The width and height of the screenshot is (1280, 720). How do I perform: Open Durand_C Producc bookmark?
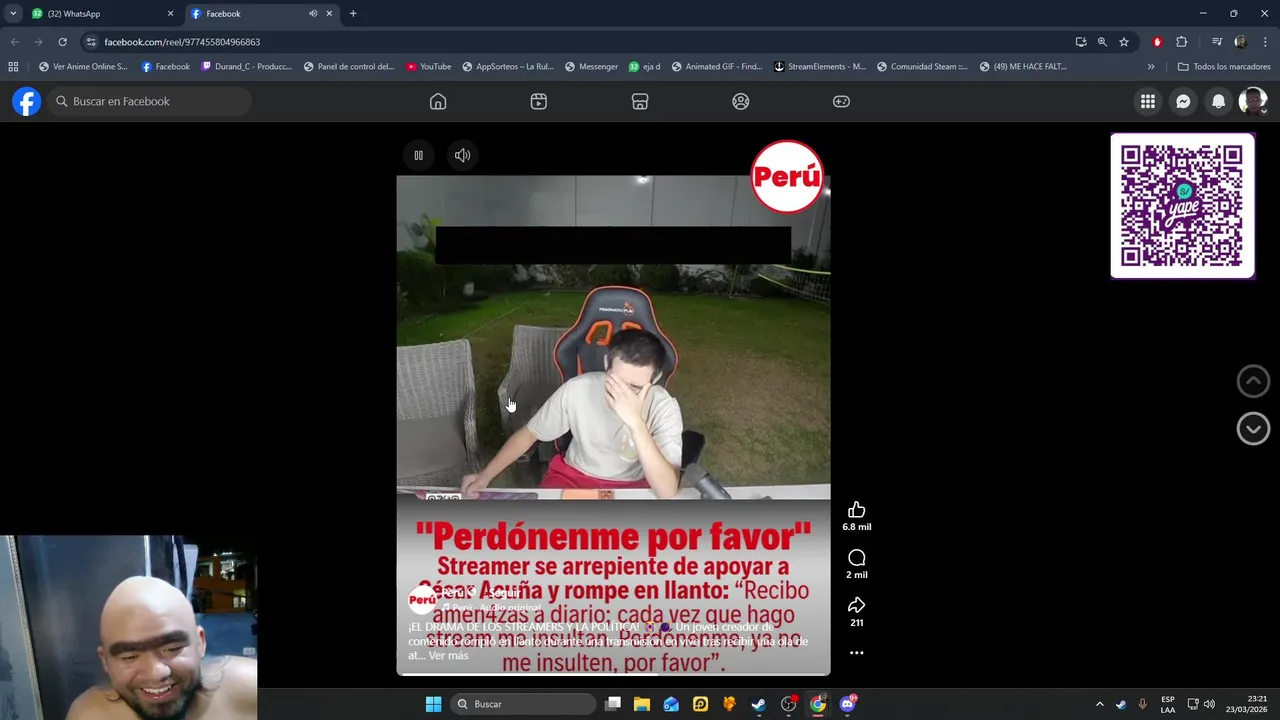[x=247, y=67]
